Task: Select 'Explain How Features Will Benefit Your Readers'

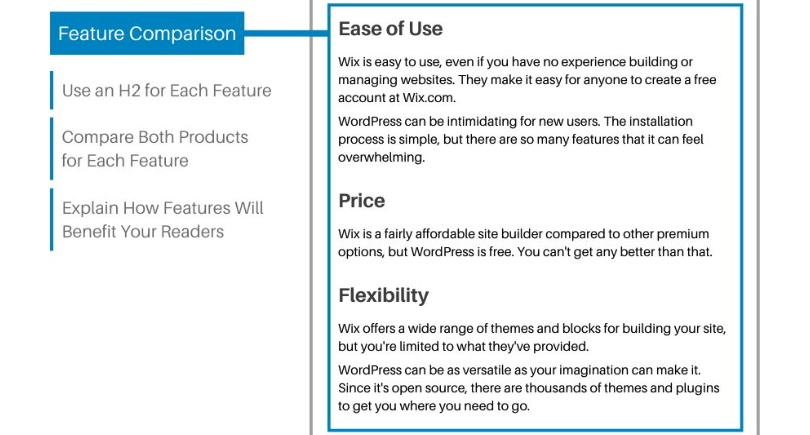Action: 163,220
